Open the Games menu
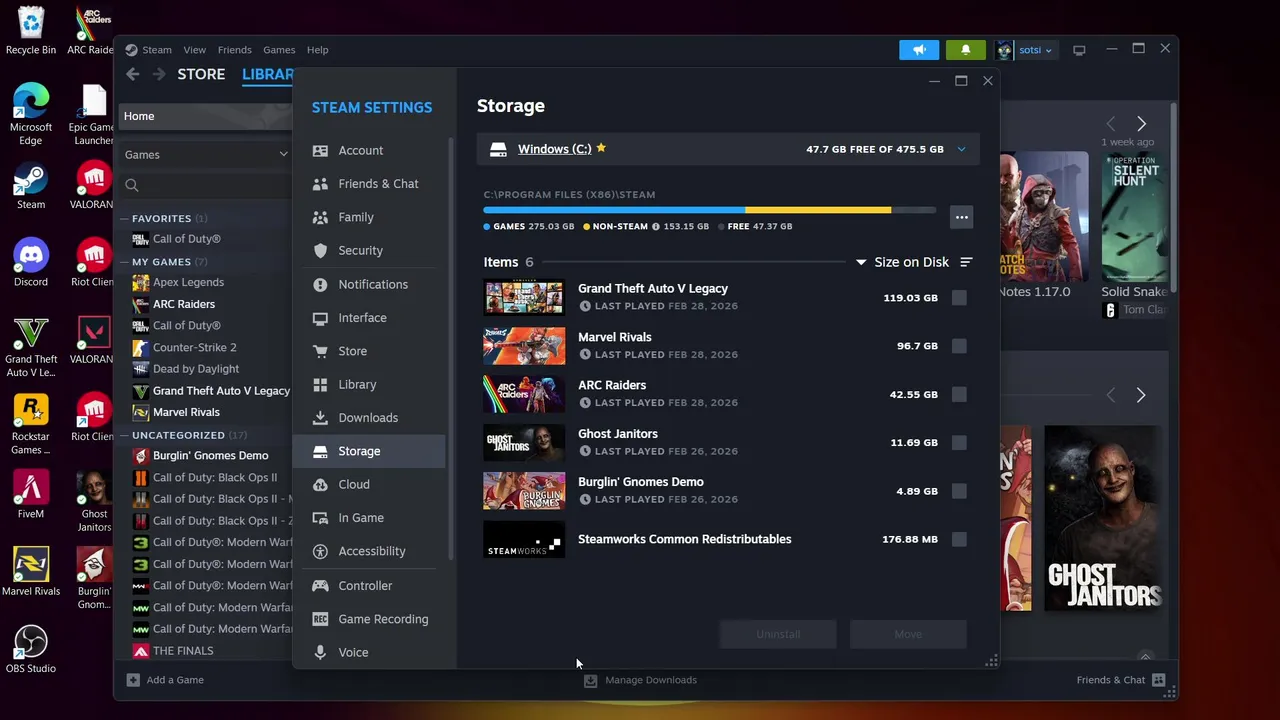 click(x=279, y=50)
